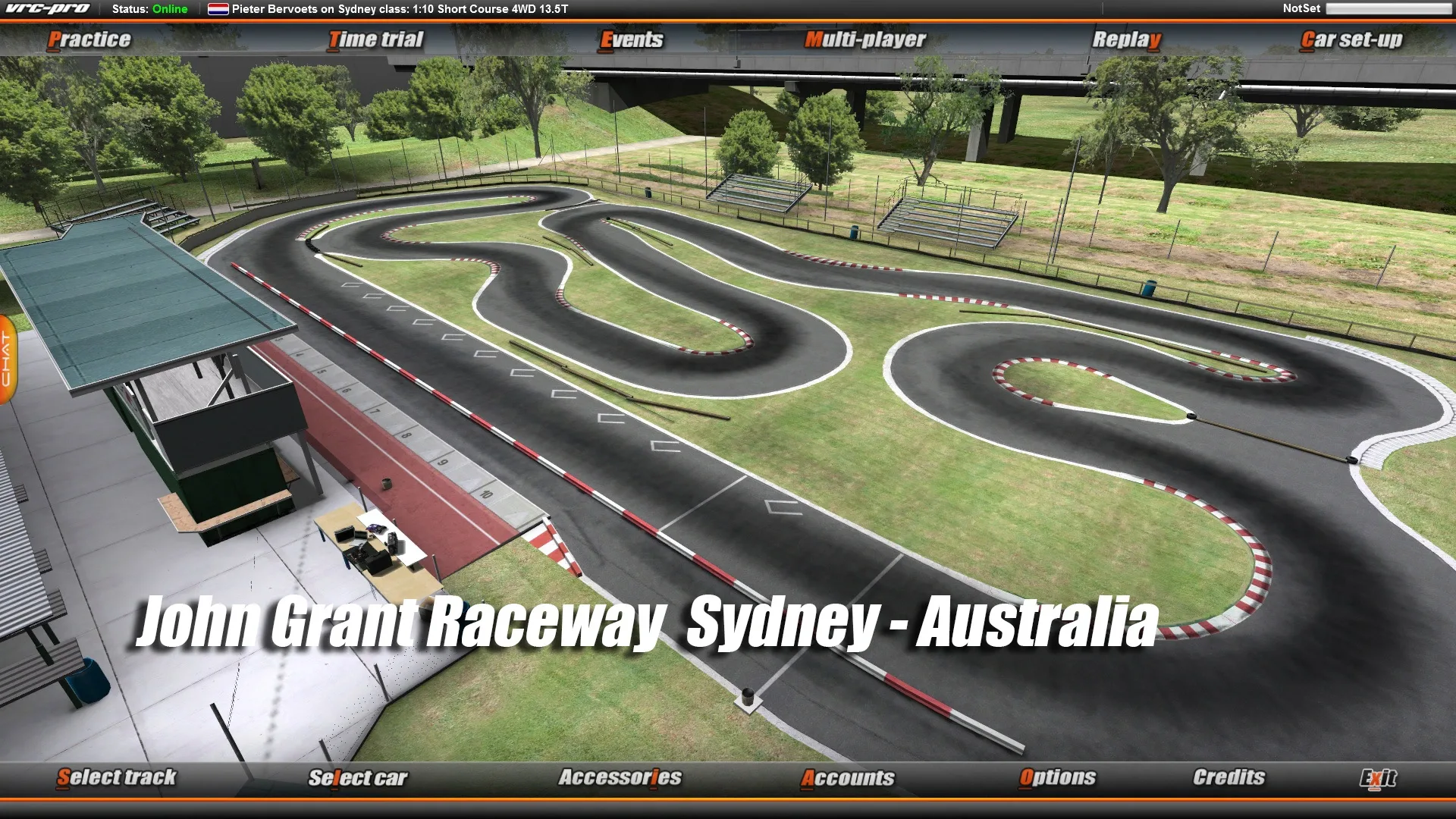The height and width of the screenshot is (819, 1456).
Task: Open the Practice mode
Action: pos(89,39)
